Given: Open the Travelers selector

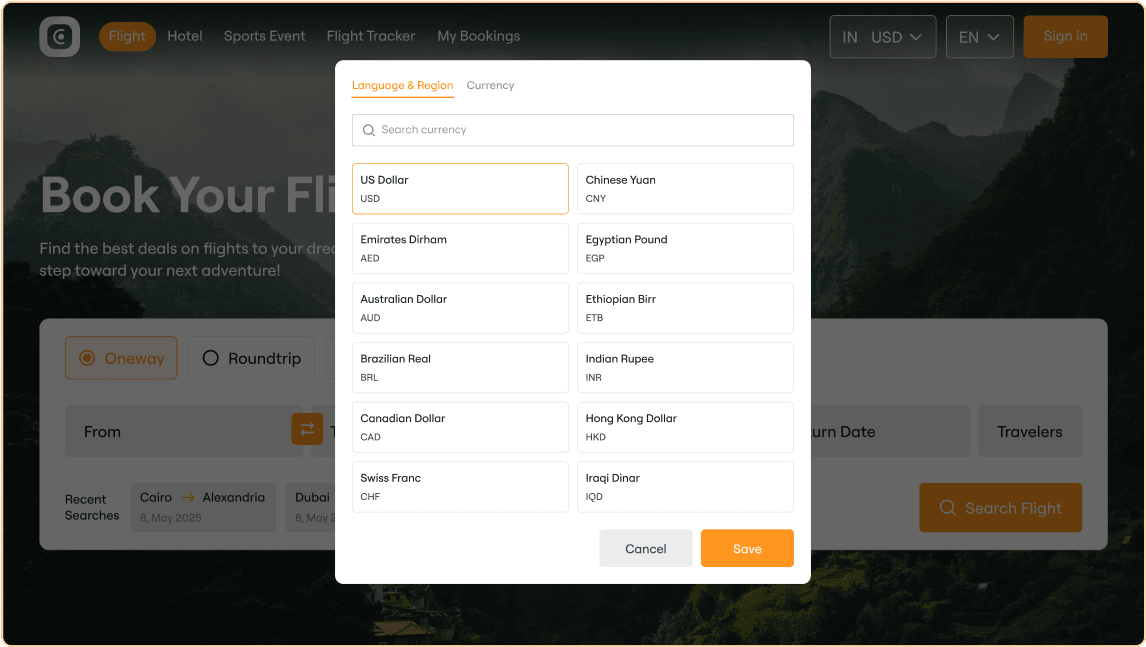Looking at the screenshot, I should tap(1030, 431).
